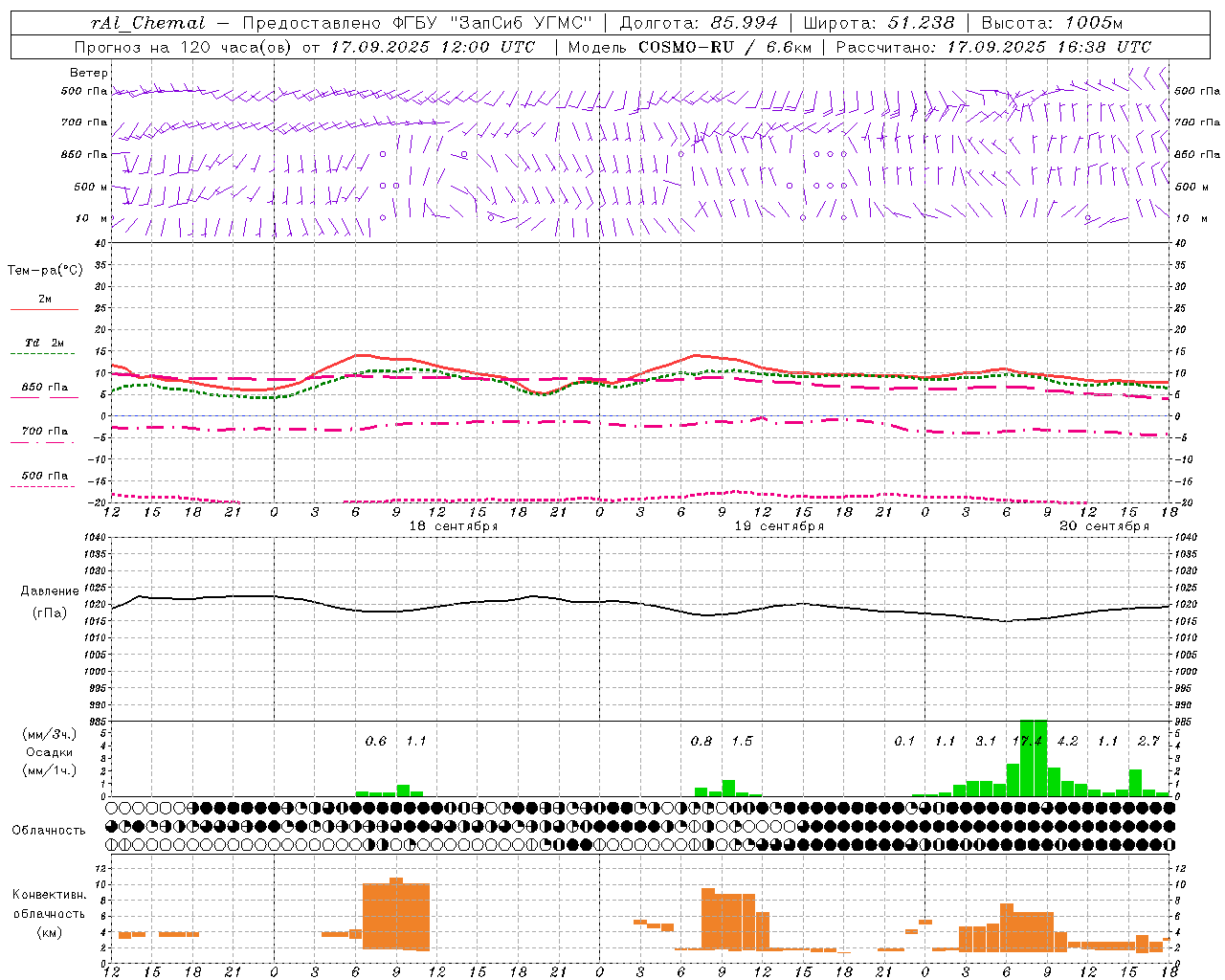Click the 3.1 precipitation value

pos(986,742)
